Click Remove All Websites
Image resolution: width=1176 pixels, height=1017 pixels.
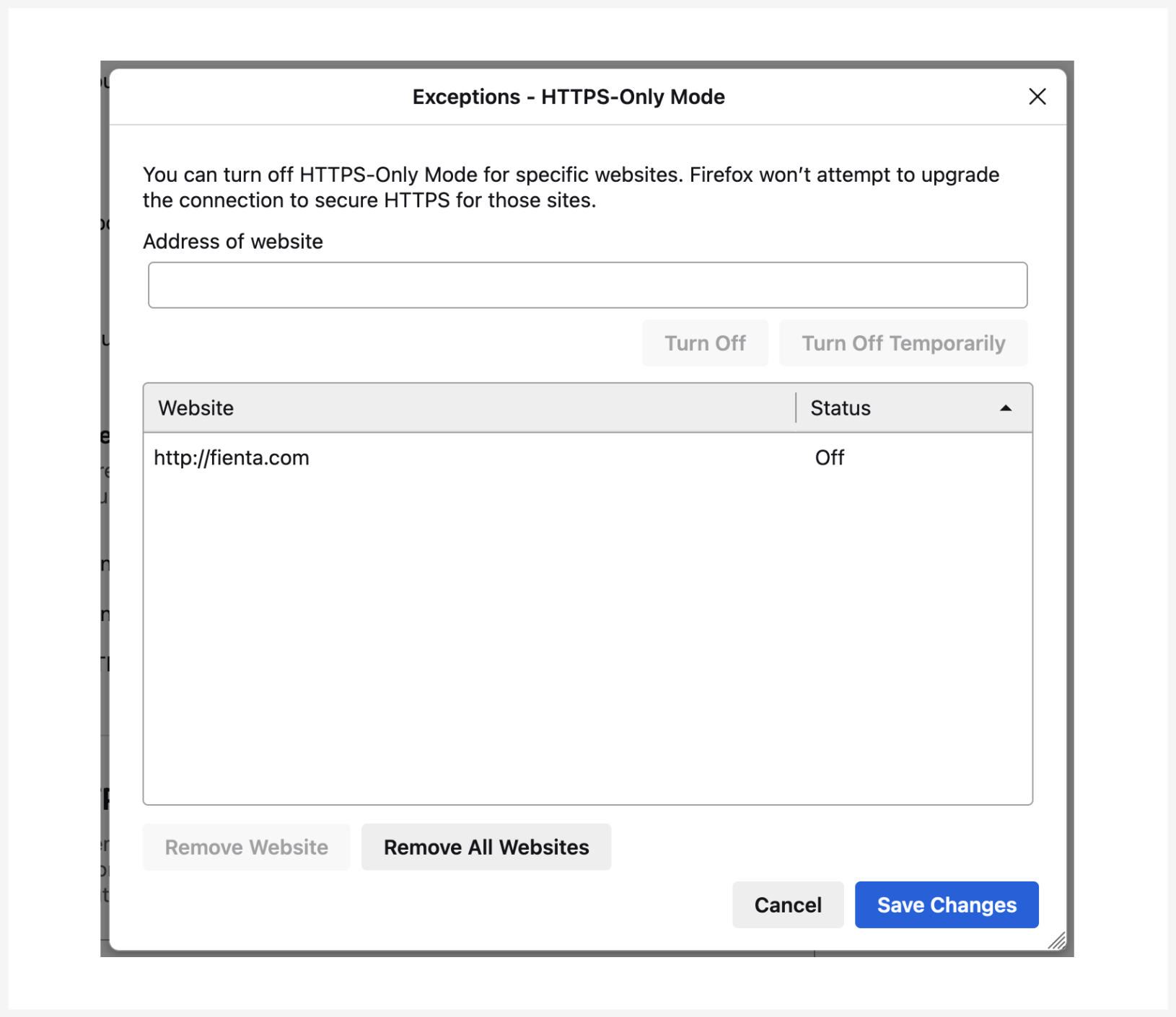click(486, 847)
